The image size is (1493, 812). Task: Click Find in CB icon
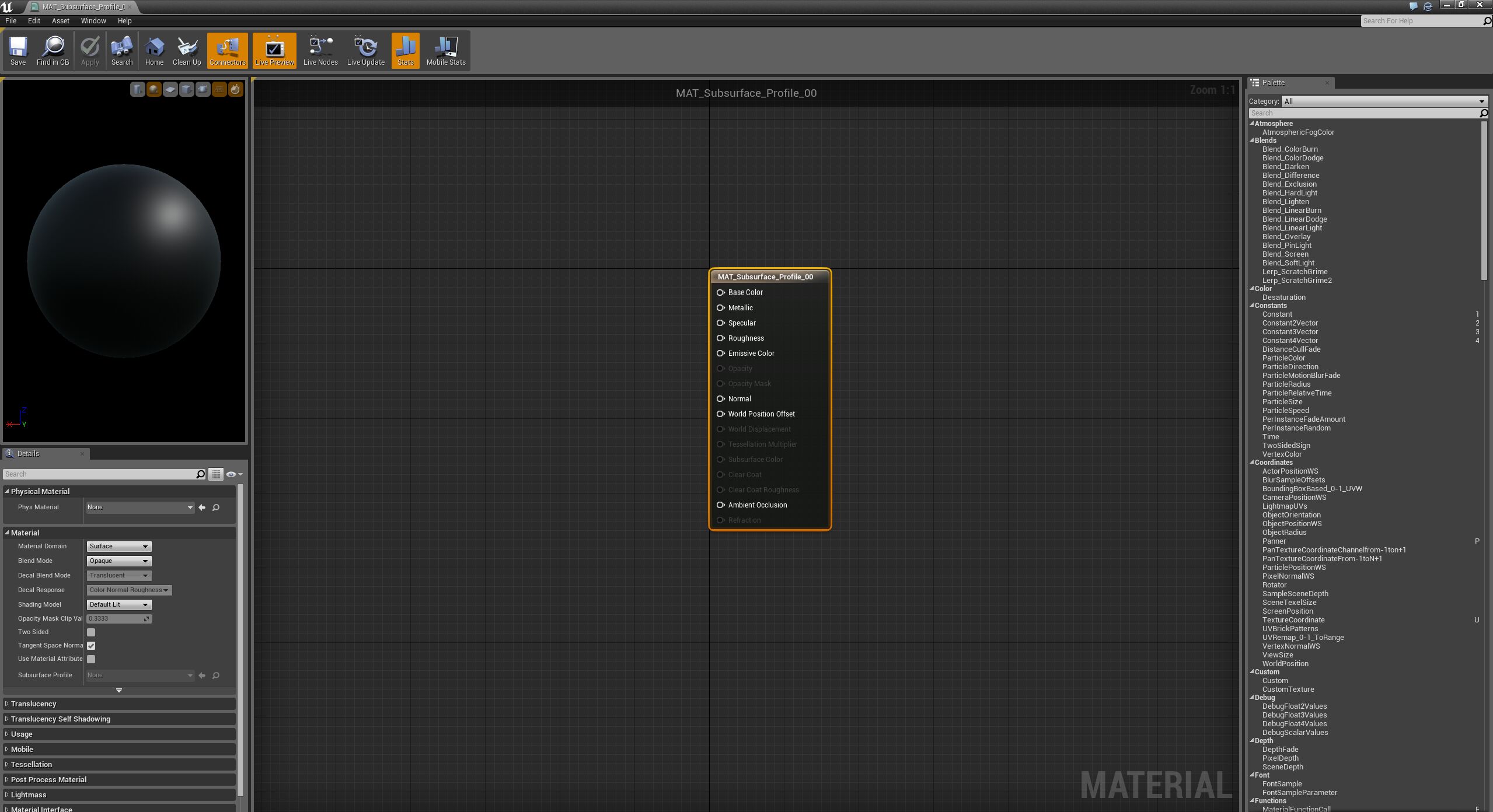tap(53, 51)
